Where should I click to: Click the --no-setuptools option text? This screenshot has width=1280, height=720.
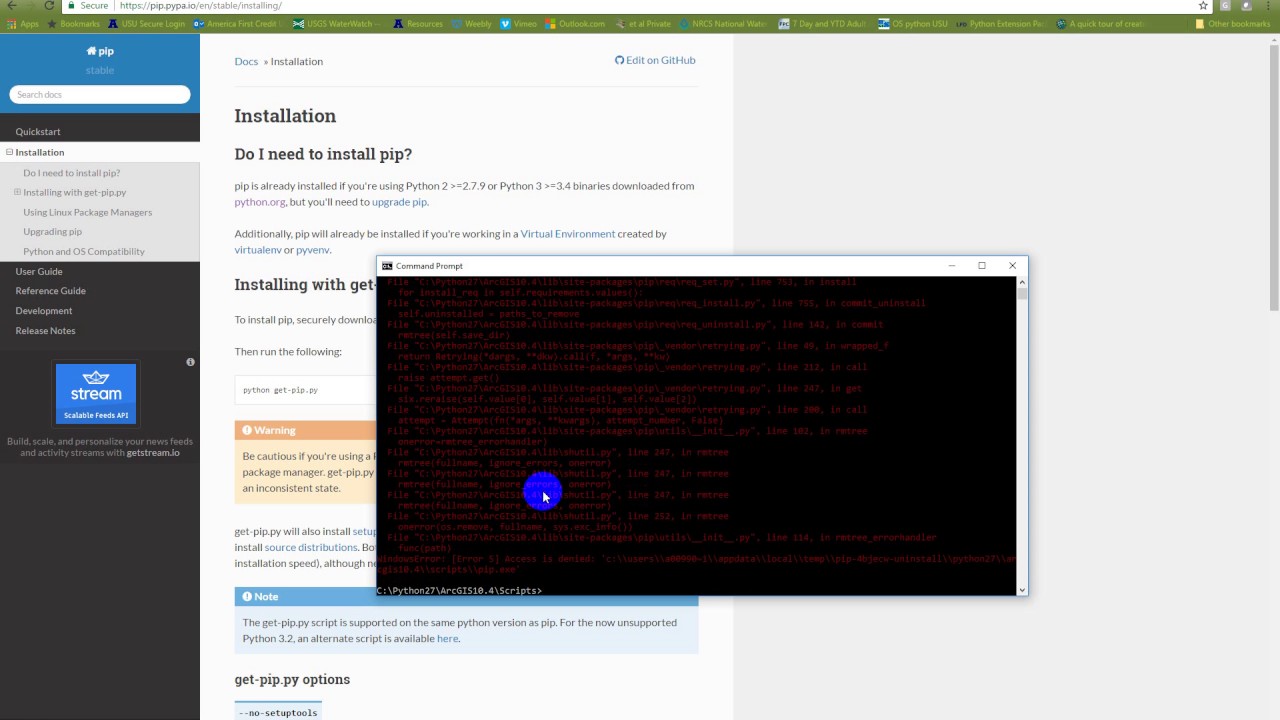pyautogui.click(x=280, y=713)
